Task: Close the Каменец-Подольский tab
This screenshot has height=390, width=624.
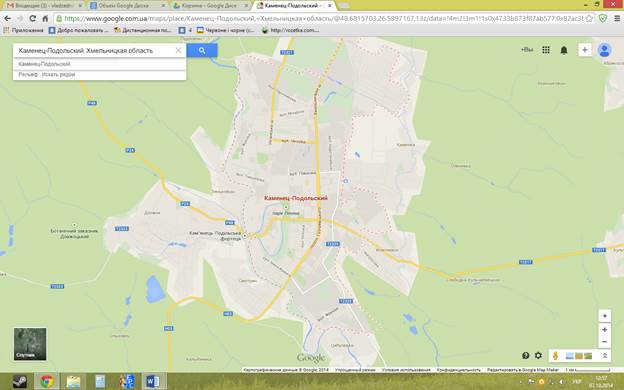Action: click(x=330, y=6)
